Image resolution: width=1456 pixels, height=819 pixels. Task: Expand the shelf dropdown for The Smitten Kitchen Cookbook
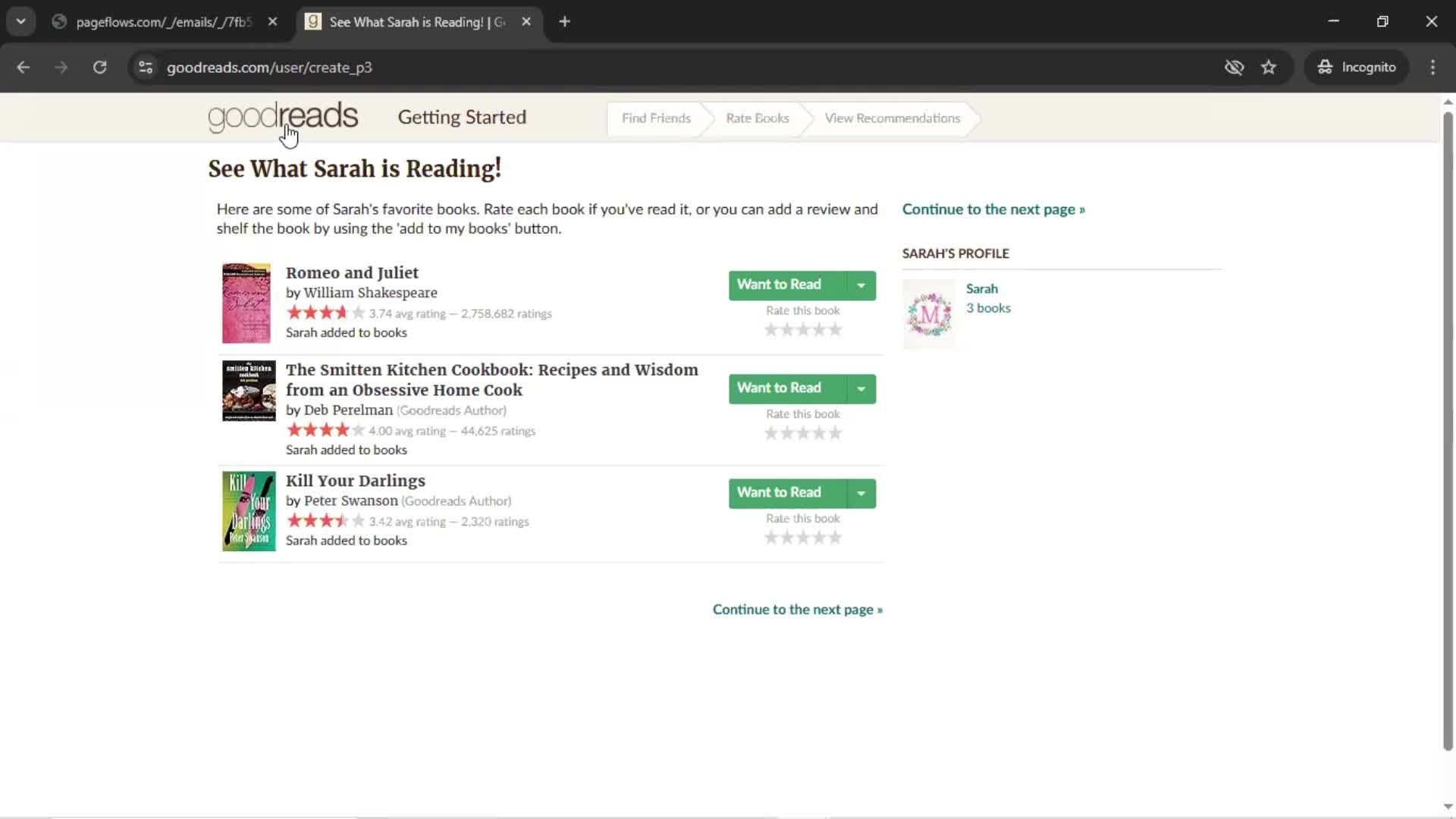click(861, 388)
